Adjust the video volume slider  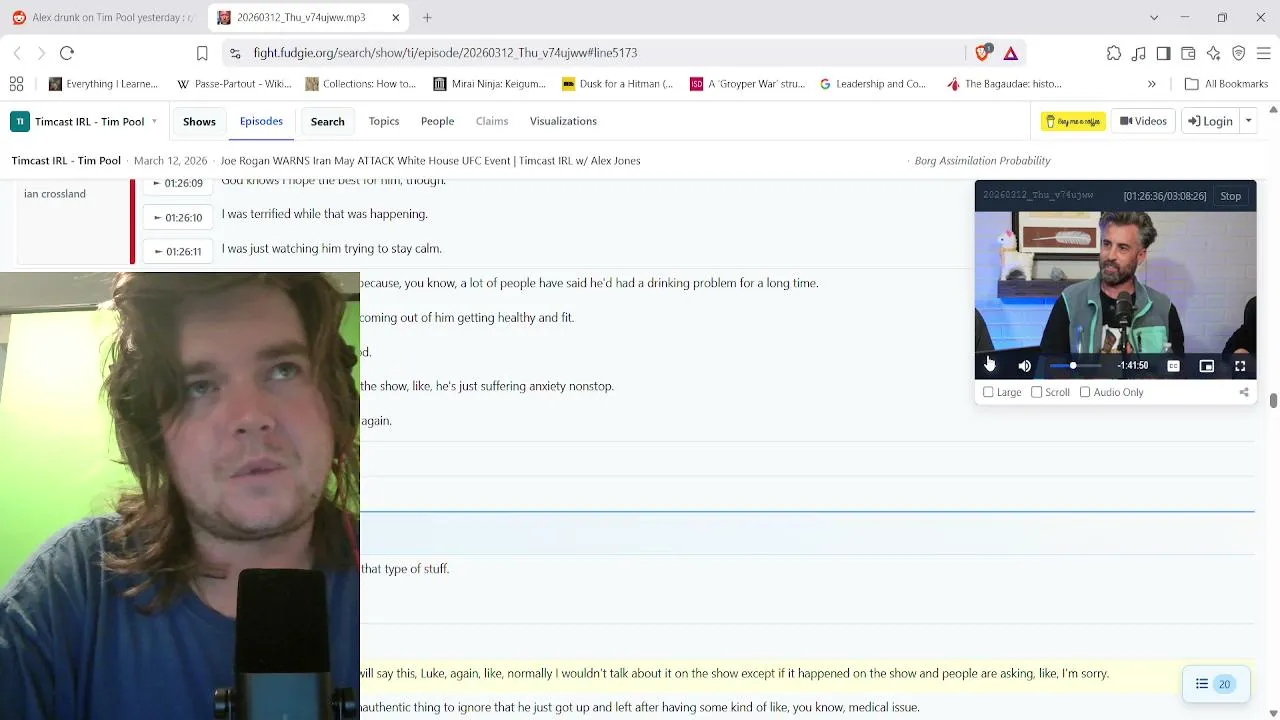click(1075, 366)
